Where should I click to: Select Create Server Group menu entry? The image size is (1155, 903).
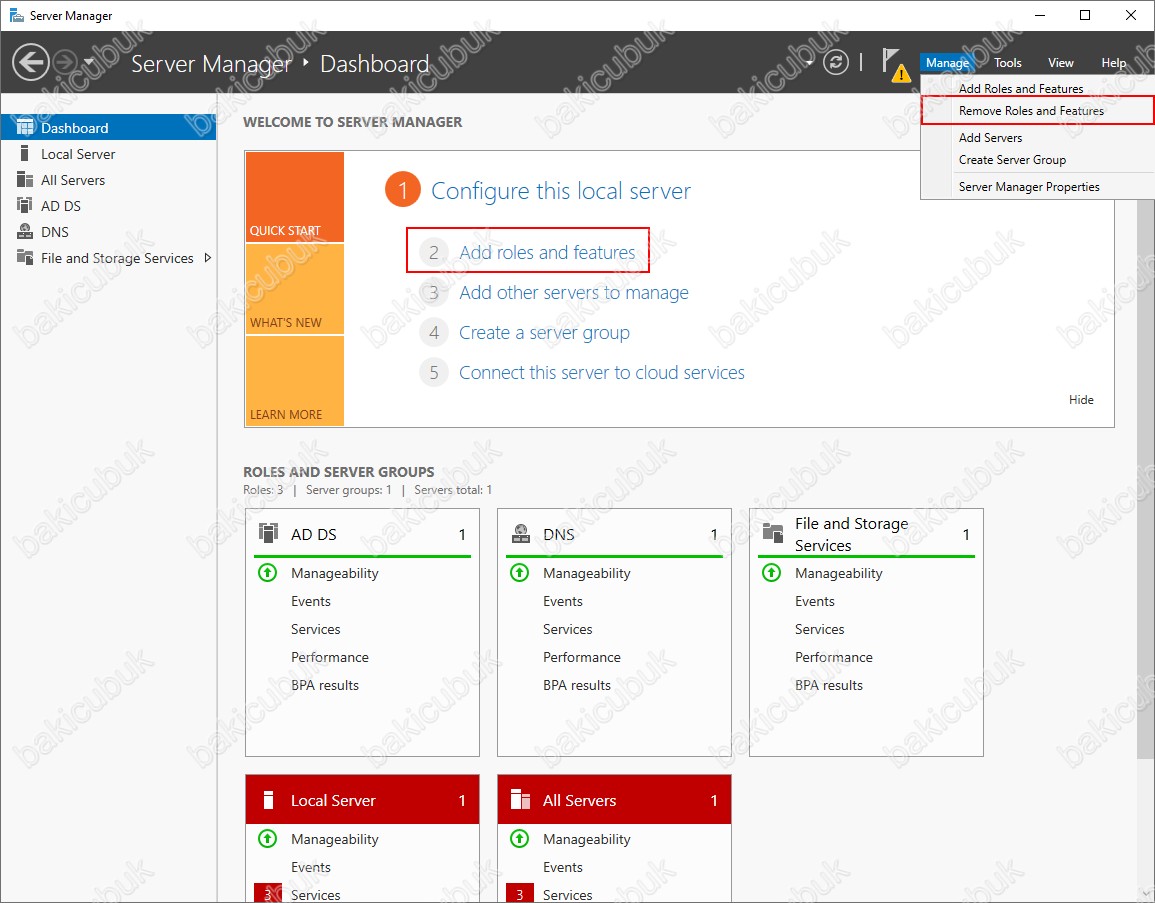pyautogui.click(x=1012, y=160)
